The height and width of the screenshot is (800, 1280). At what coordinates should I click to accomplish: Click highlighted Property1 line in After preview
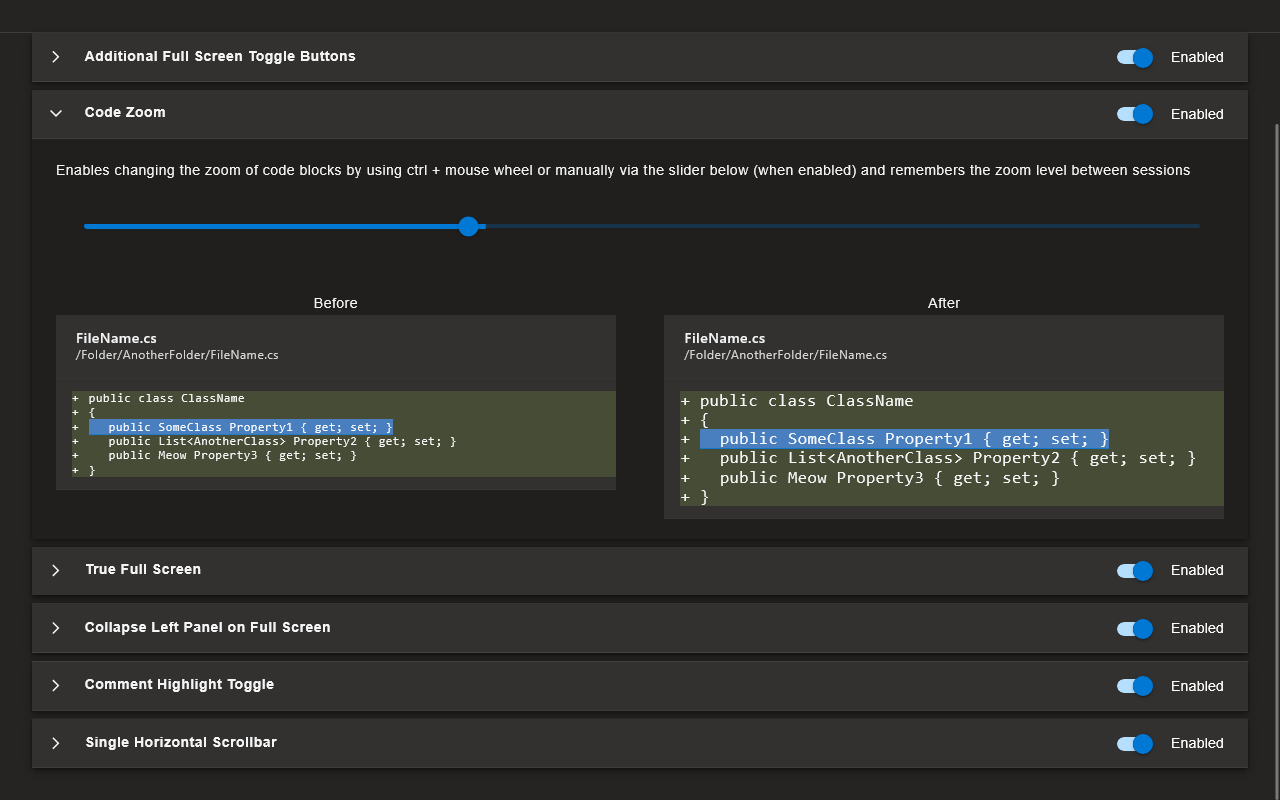[904, 439]
